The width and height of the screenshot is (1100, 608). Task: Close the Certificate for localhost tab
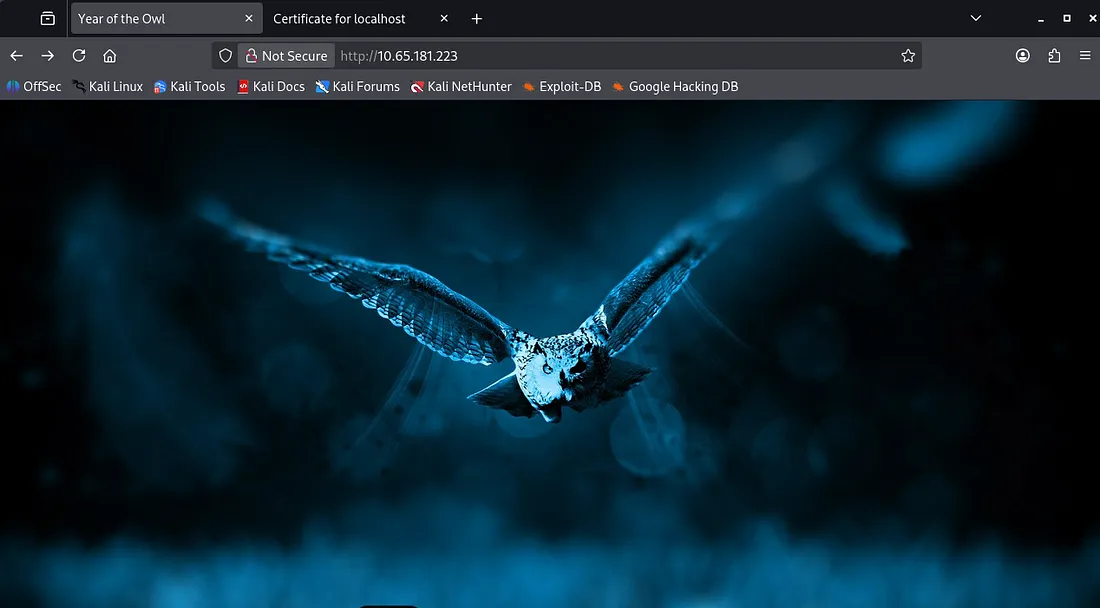tap(444, 19)
